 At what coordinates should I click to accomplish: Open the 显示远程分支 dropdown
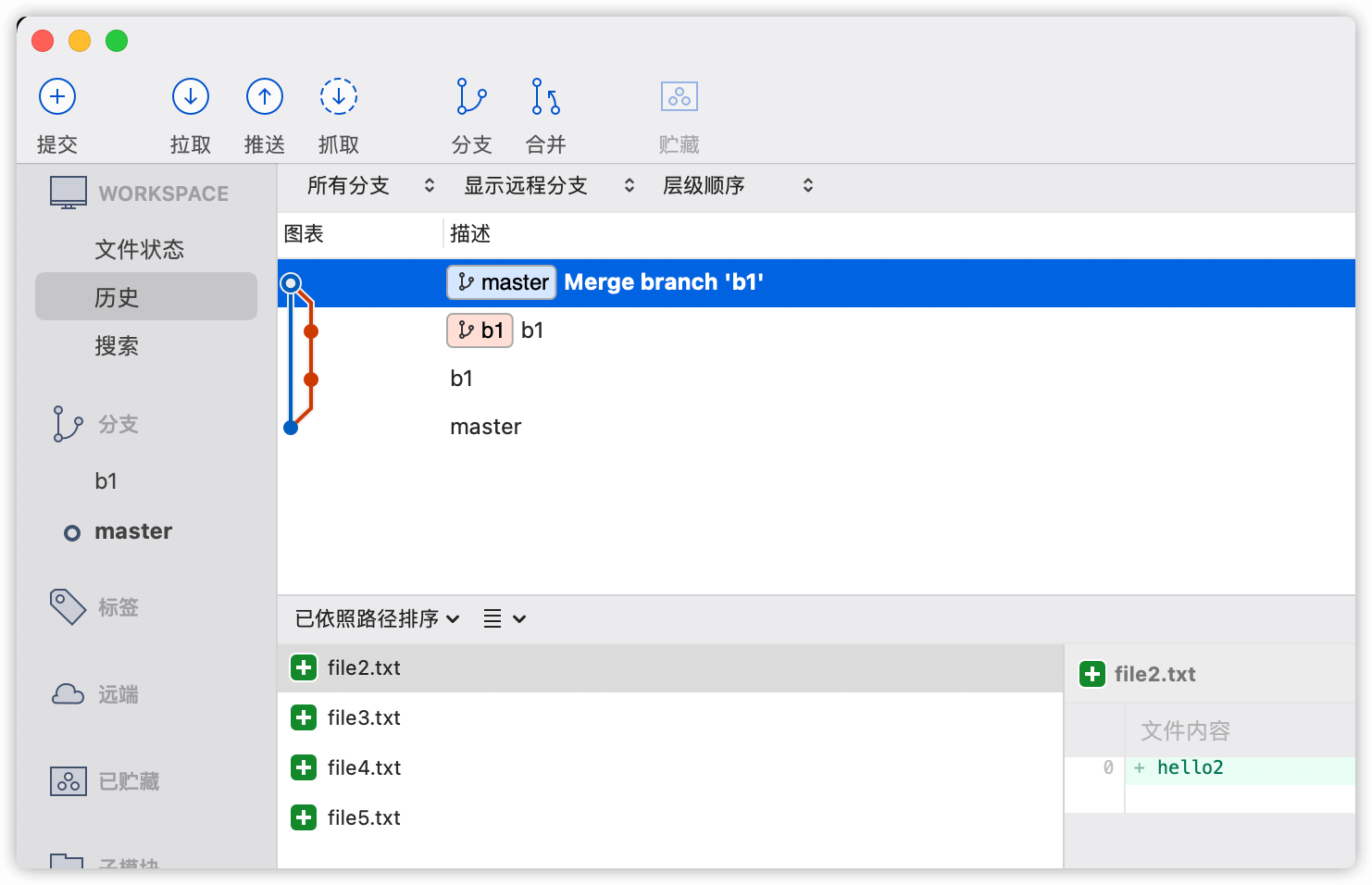coord(548,186)
